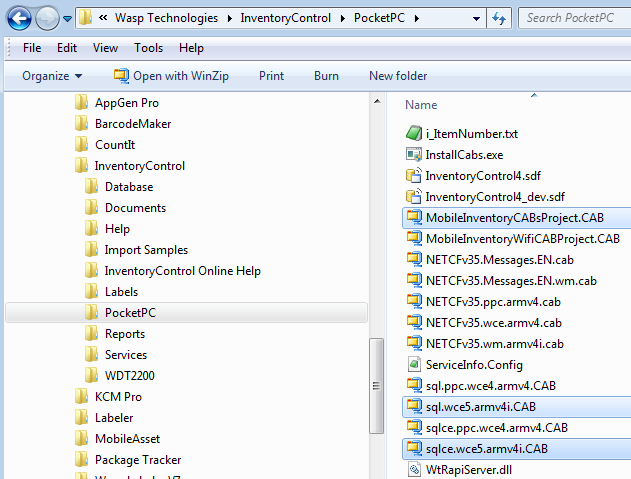
Task: Select the Labeler folder
Action: [114, 418]
